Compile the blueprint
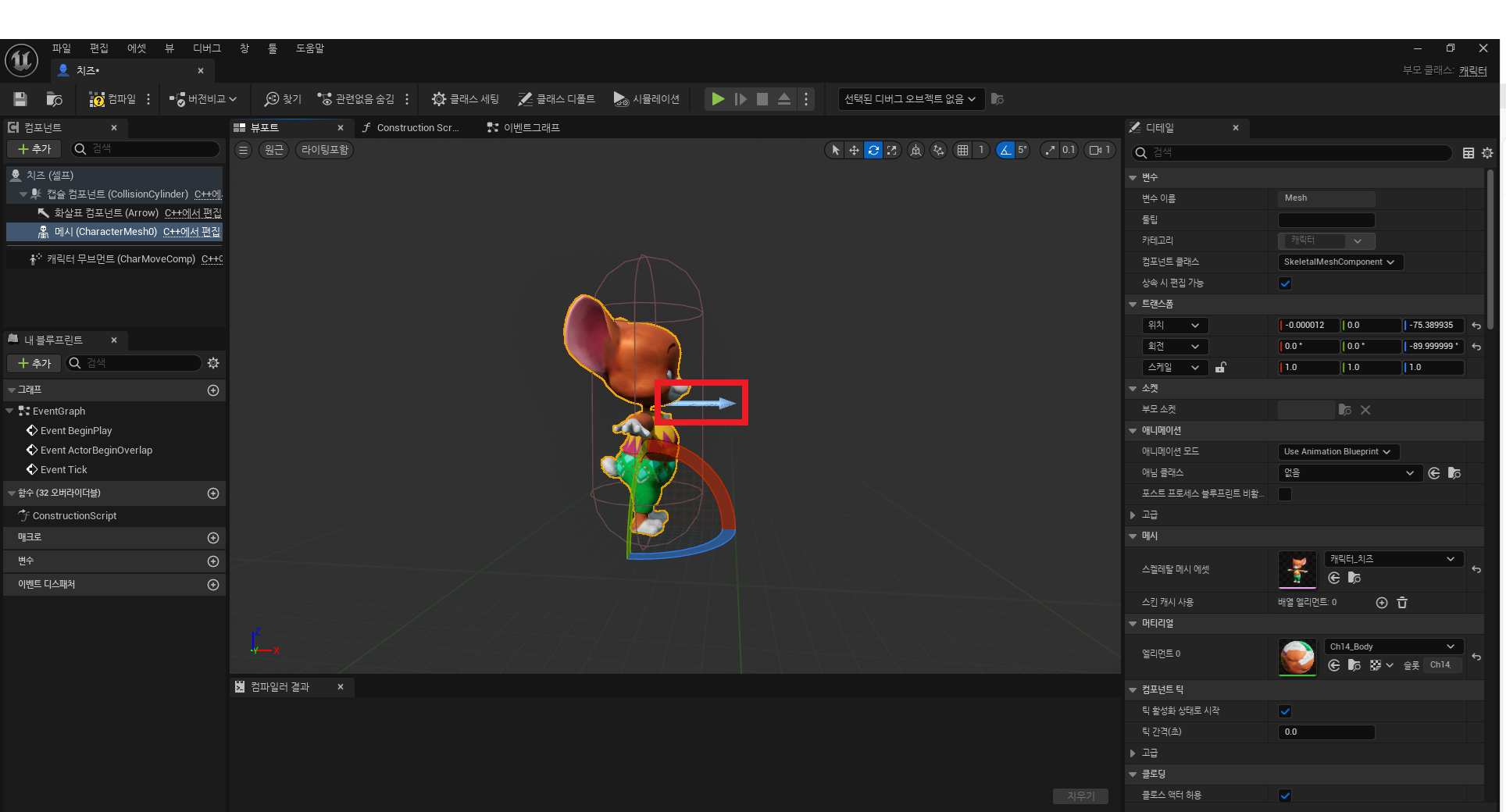 [112, 99]
